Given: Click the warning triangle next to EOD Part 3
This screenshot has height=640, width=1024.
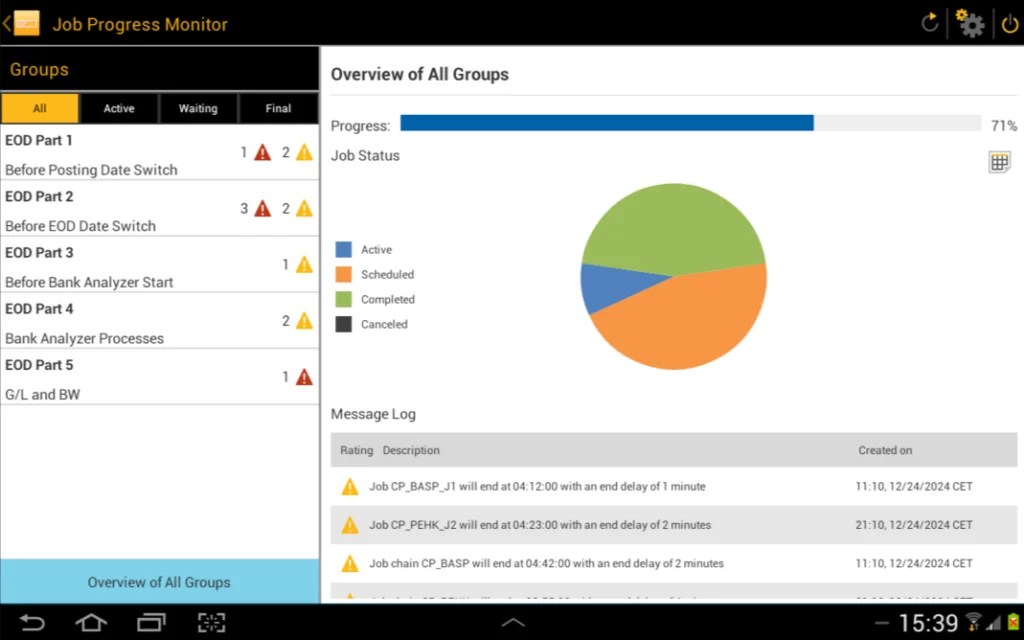Looking at the screenshot, I should tap(302, 265).
